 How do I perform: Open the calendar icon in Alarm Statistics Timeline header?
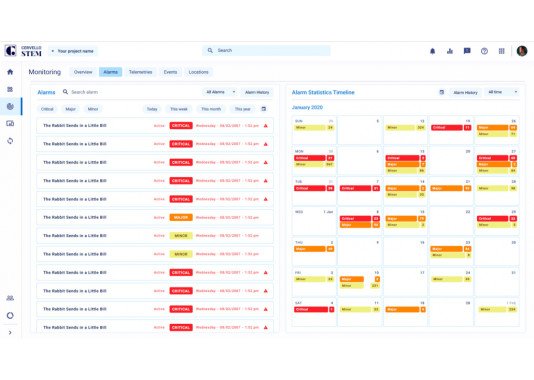pyautogui.click(x=442, y=92)
